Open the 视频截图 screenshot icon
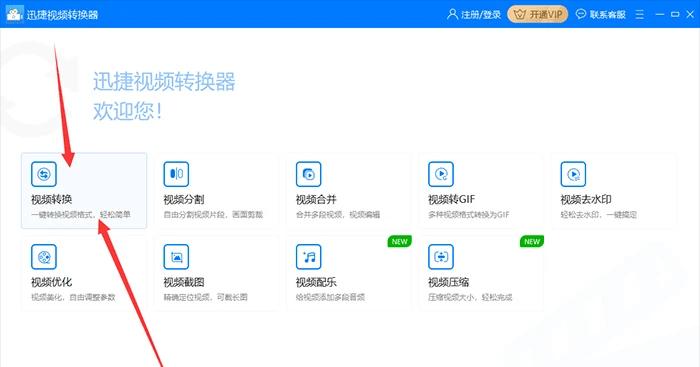The width and height of the screenshot is (700, 367). click(176, 257)
